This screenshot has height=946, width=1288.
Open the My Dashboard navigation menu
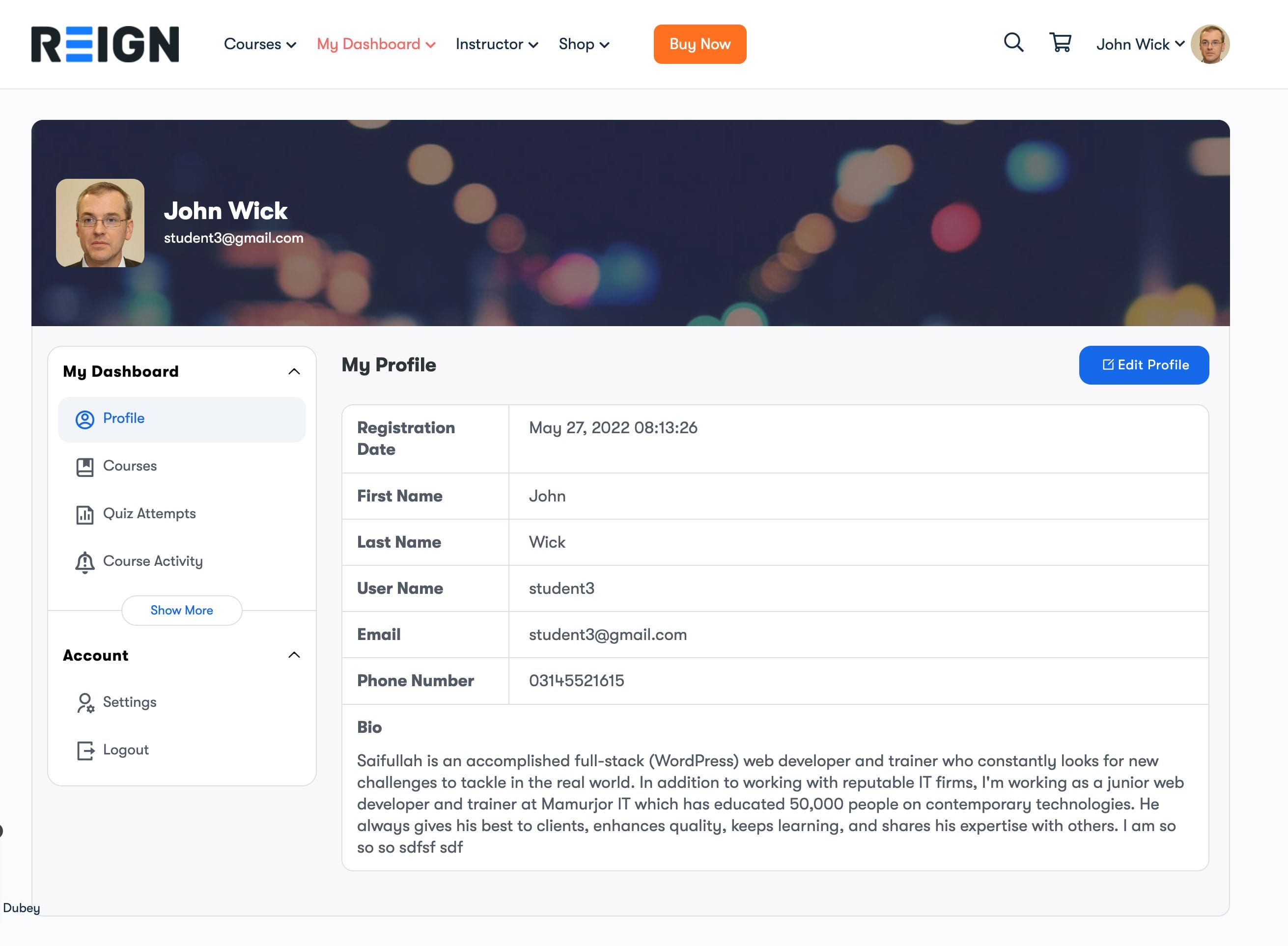point(376,44)
